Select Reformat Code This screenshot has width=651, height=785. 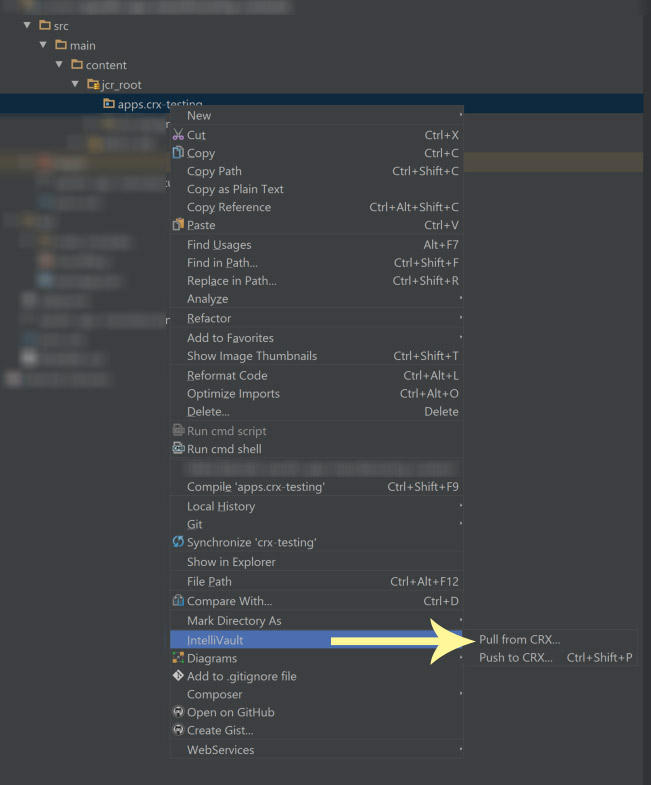click(x=316, y=375)
